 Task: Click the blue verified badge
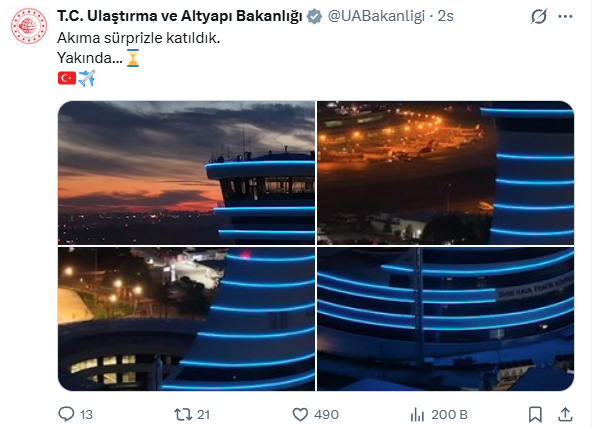(x=314, y=16)
